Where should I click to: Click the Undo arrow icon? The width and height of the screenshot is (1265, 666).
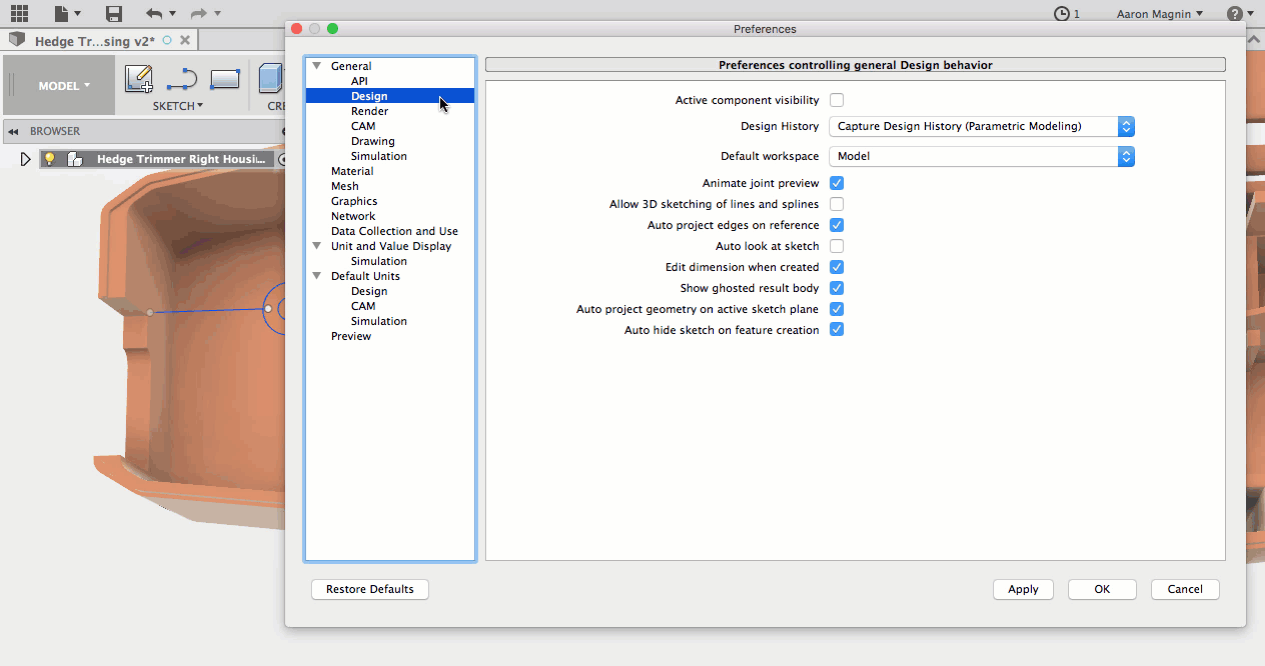point(154,14)
